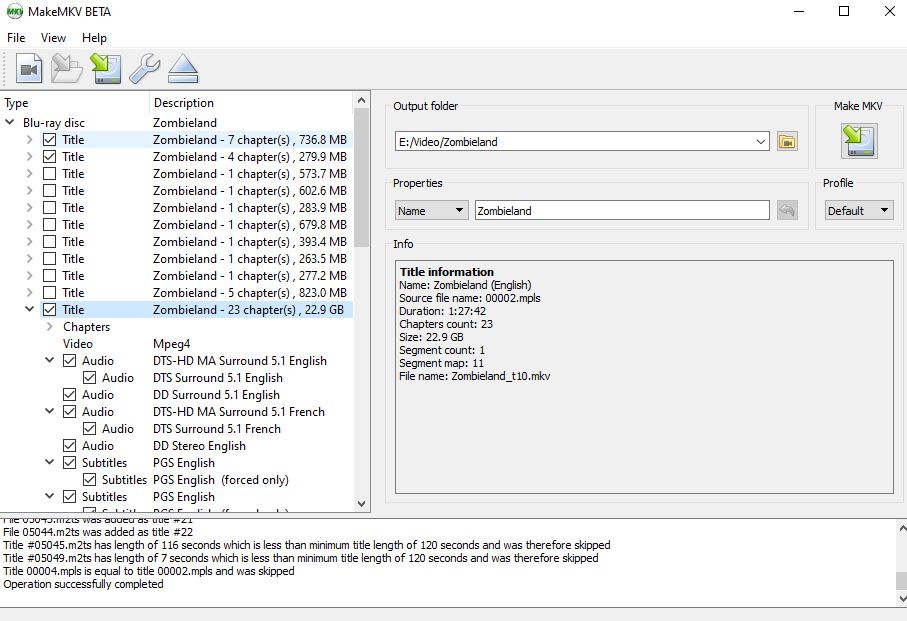Viewport: 907px width, 621px height.
Task: Check the 573.7 MB title checkbox
Action: [50, 173]
